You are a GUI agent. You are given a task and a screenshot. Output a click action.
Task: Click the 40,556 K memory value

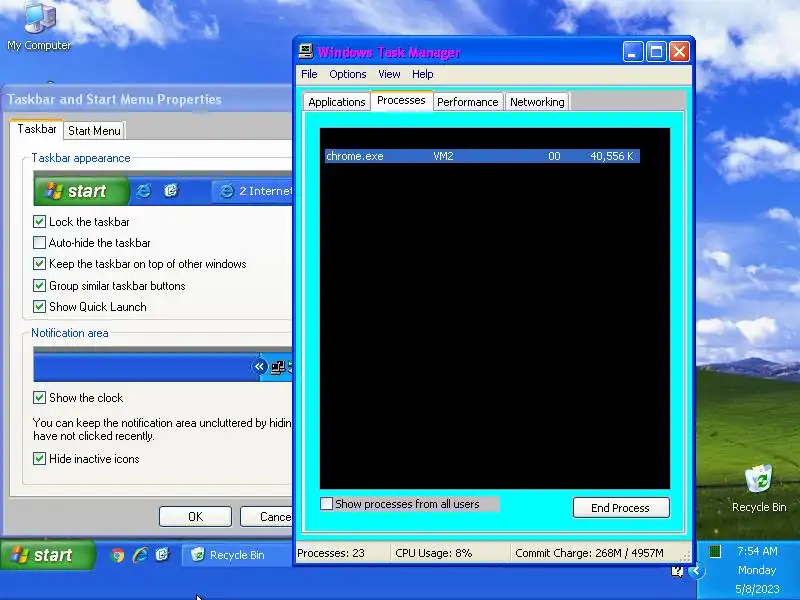coord(611,156)
